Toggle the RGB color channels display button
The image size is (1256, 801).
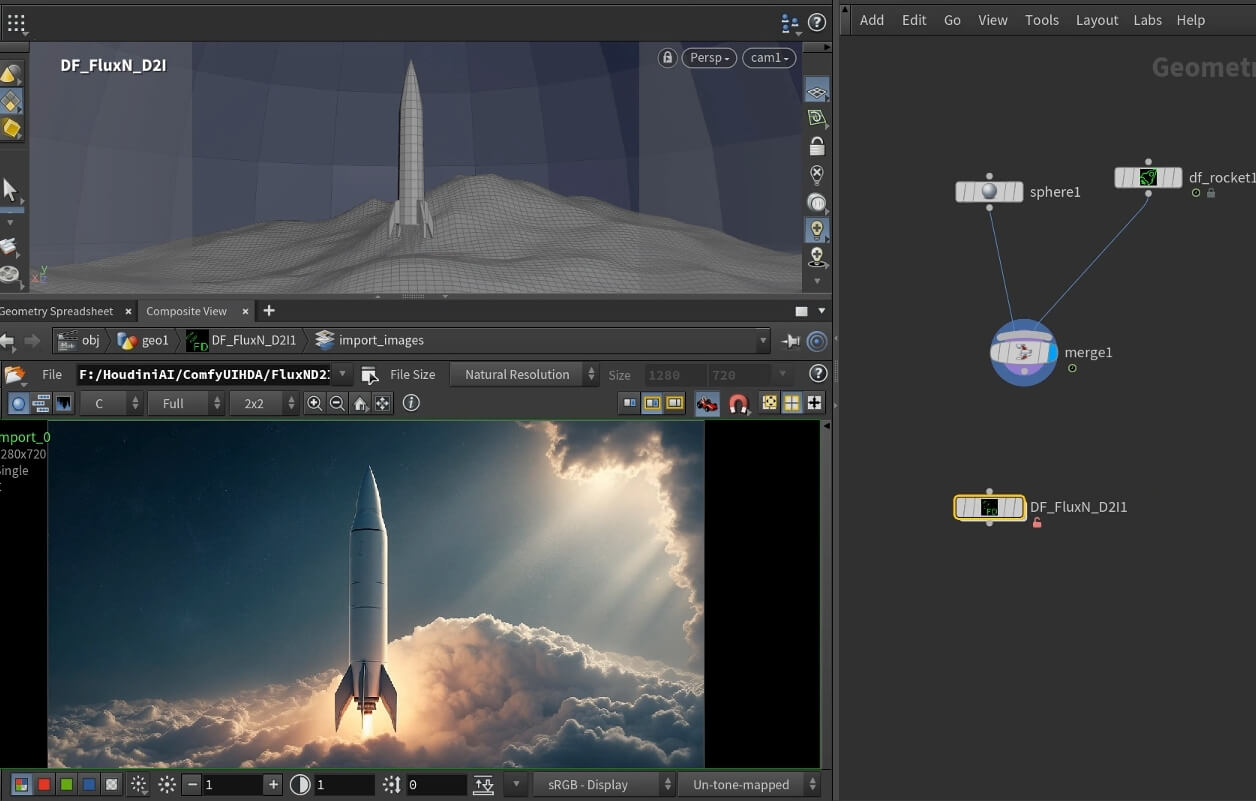[x=20, y=785]
